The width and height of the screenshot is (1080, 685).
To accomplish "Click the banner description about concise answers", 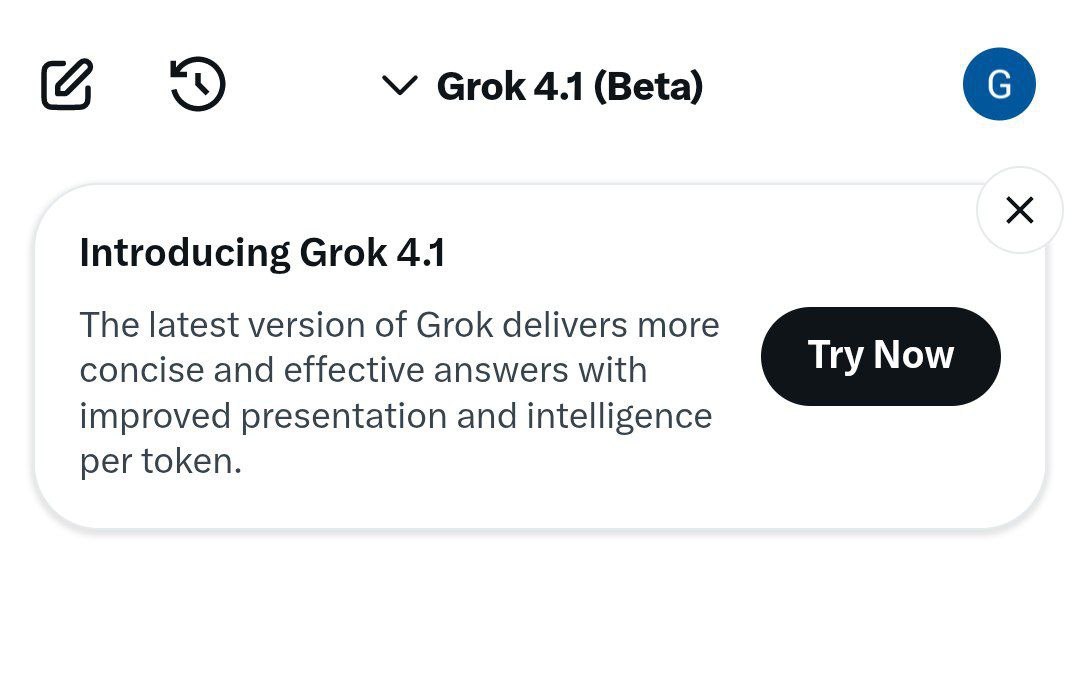I will pos(399,370).
